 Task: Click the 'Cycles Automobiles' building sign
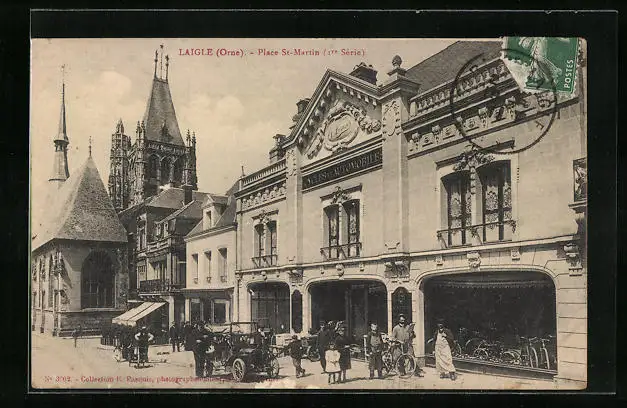tap(342, 169)
